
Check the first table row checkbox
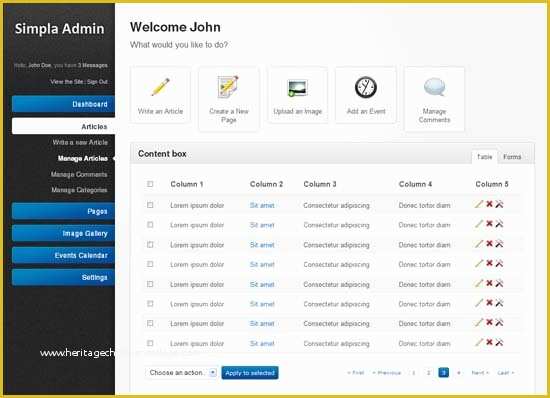[150, 205]
